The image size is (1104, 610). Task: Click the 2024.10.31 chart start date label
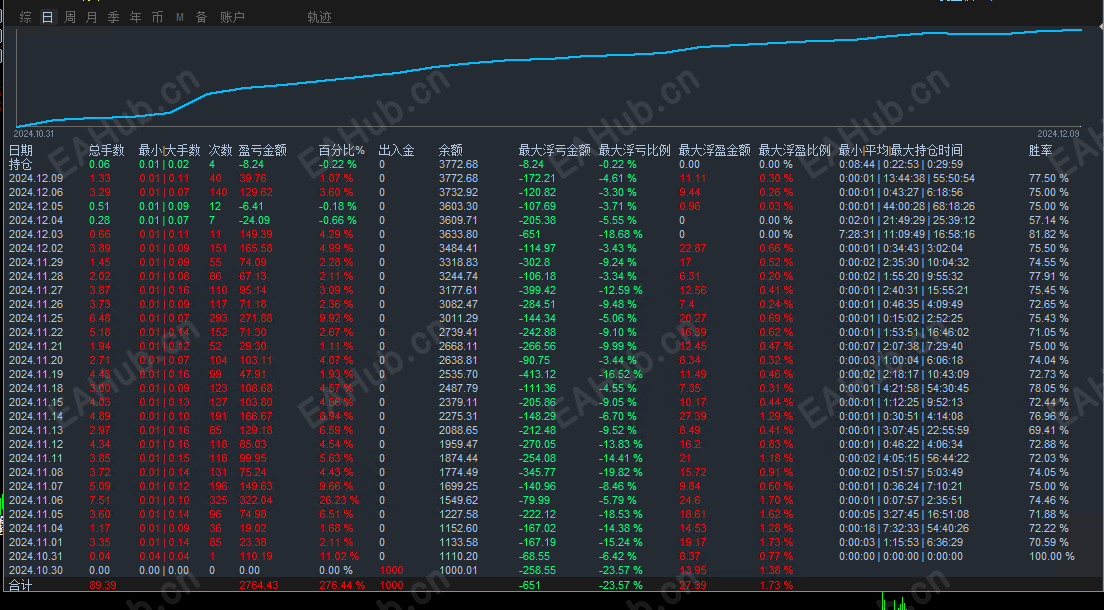point(34,134)
